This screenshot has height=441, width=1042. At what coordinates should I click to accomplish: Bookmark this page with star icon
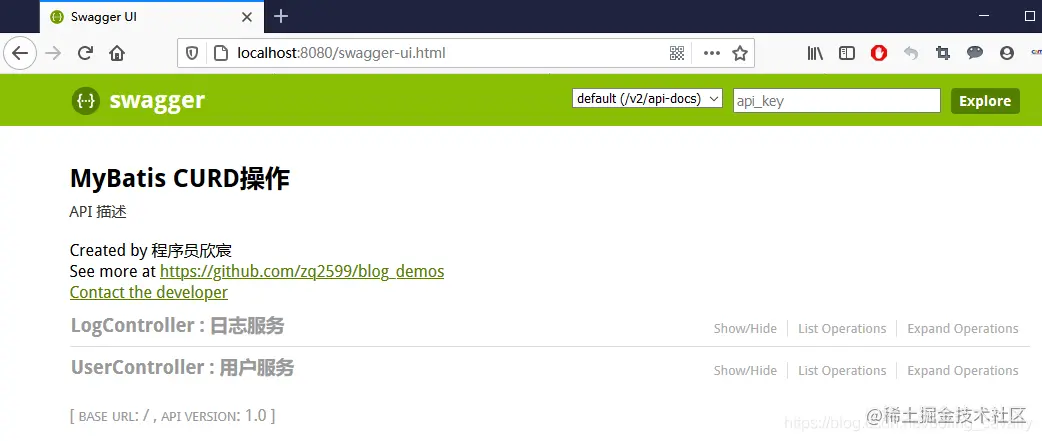pos(740,53)
